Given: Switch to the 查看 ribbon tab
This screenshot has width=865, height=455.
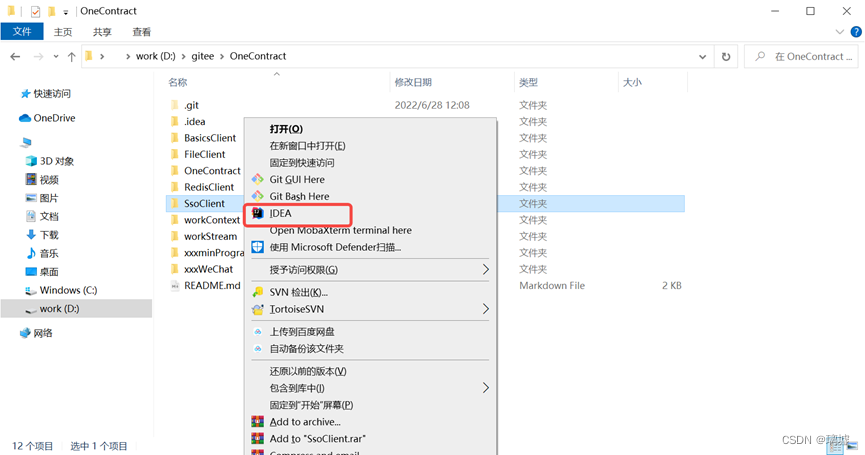Looking at the screenshot, I should [142, 32].
